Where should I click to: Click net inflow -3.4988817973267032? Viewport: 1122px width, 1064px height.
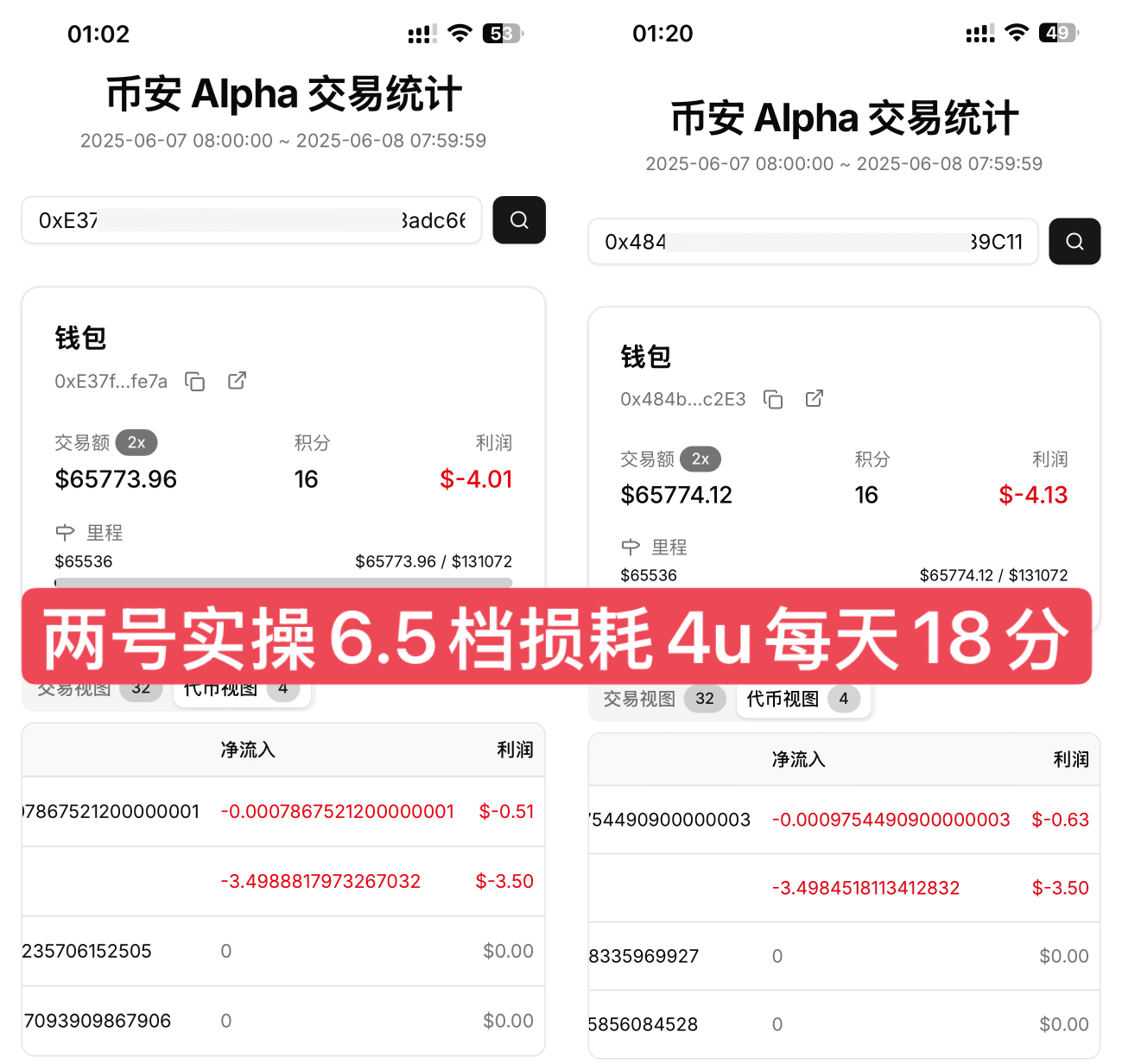click(320, 881)
